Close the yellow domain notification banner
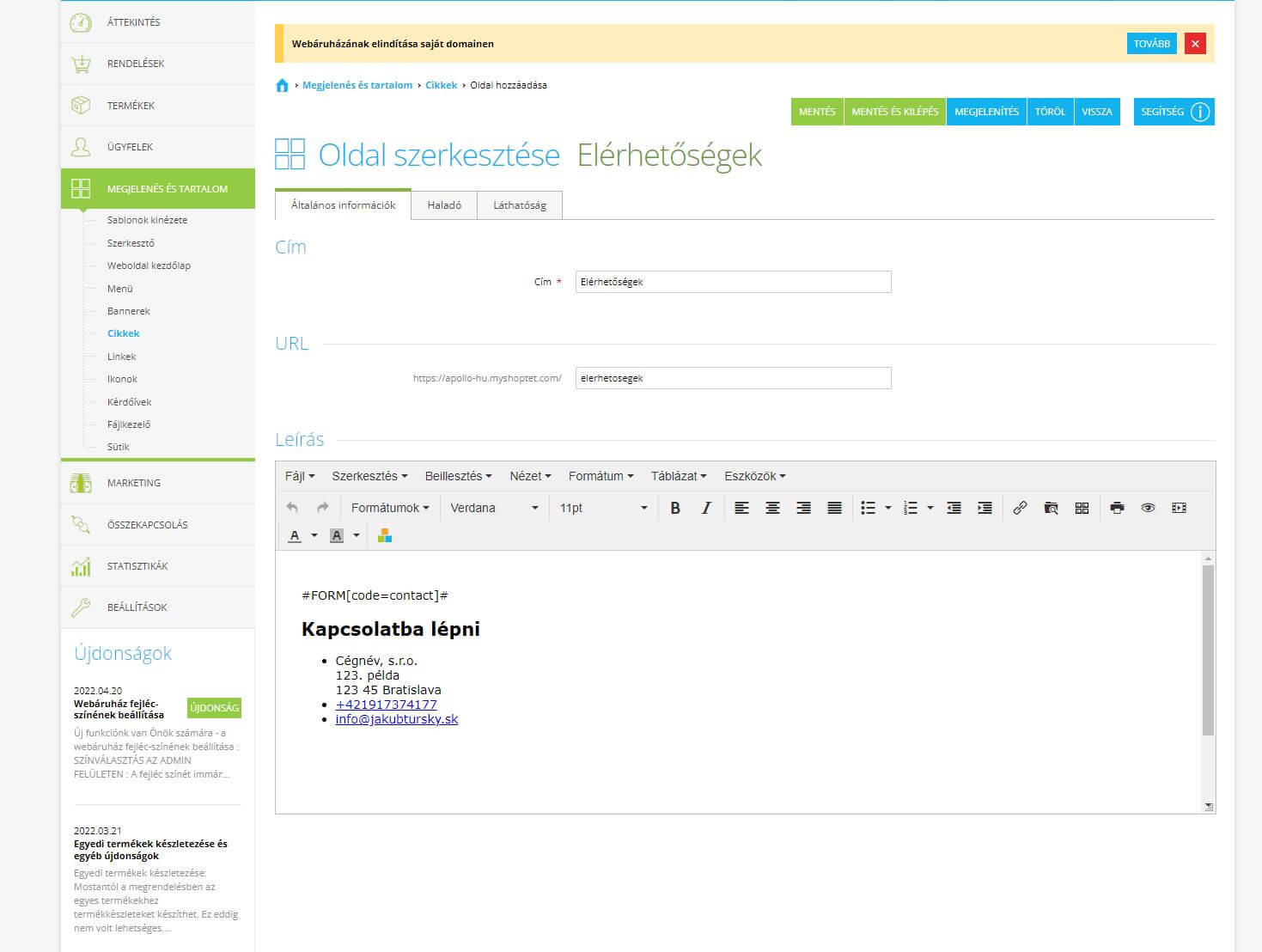1262x952 pixels. tap(1194, 44)
